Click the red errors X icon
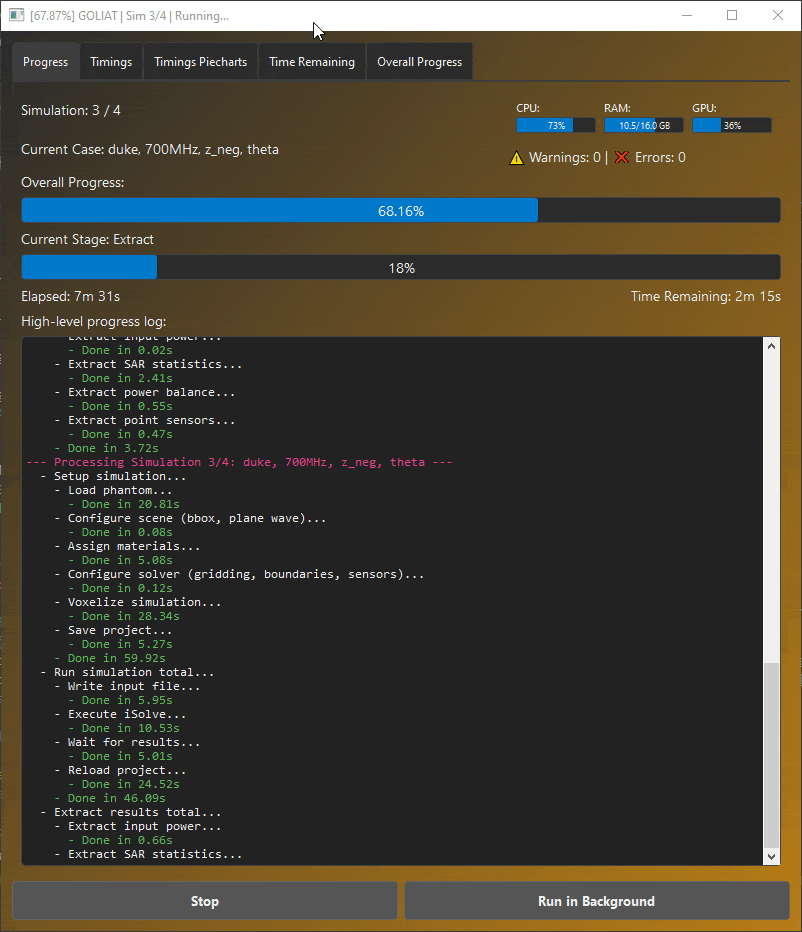The width and height of the screenshot is (802, 932). coord(623,157)
